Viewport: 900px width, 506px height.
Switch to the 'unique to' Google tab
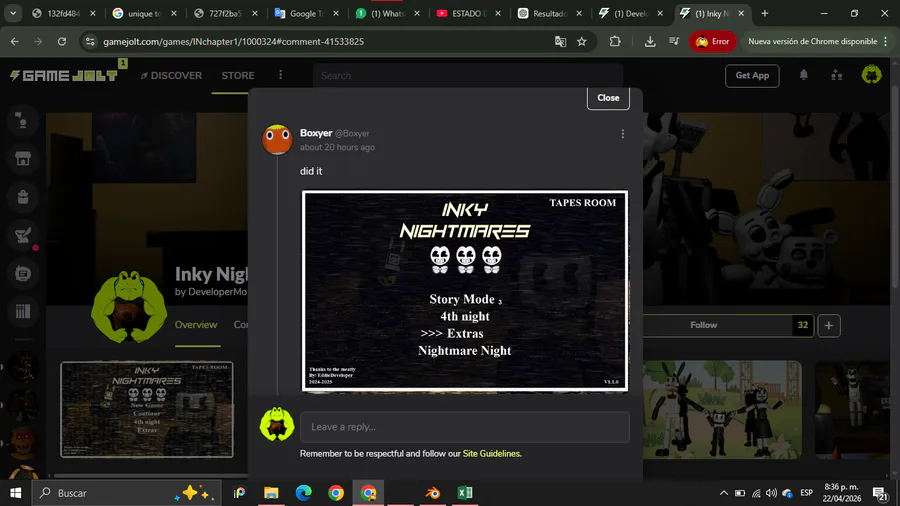(x=145, y=13)
